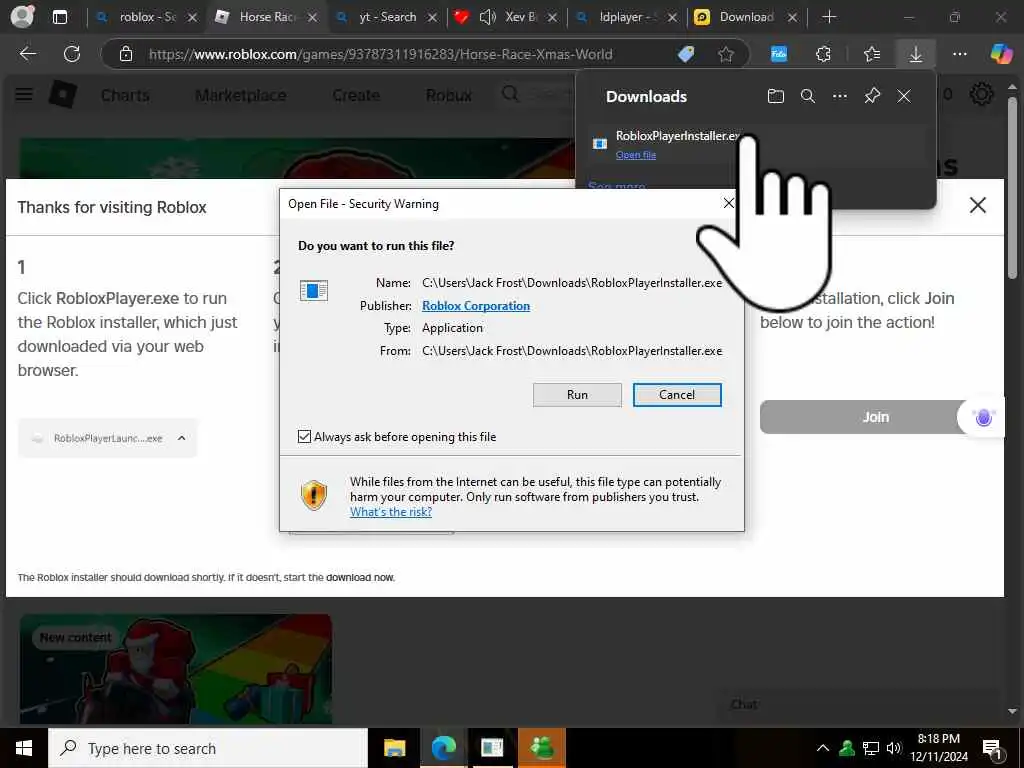Open the New content game thumbnail
The width and height of the screenshot is (1024, 768).
pyautogui.click(x=176, y=669)
